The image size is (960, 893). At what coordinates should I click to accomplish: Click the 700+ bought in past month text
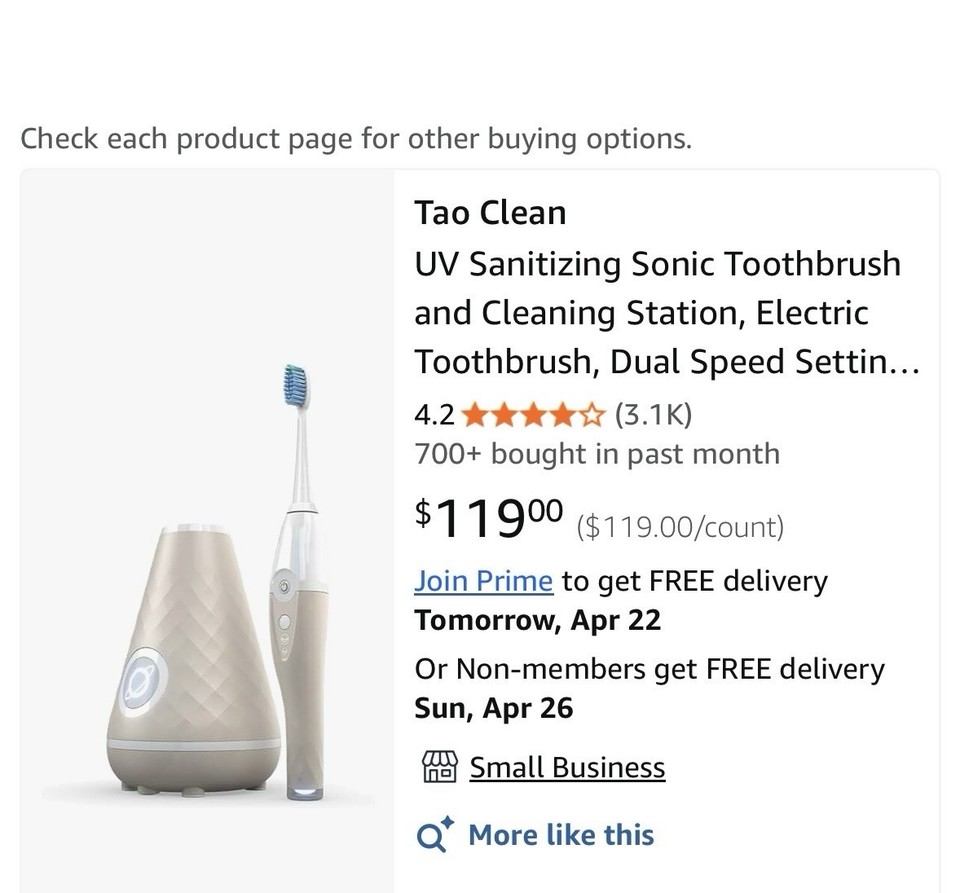tap(597, 454)
